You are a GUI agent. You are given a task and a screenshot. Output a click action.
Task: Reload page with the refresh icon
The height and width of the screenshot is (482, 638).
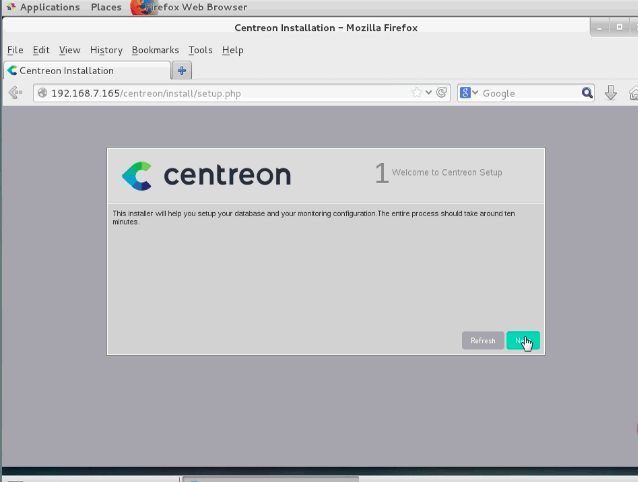pyautogui.click(x=441, y=93)
